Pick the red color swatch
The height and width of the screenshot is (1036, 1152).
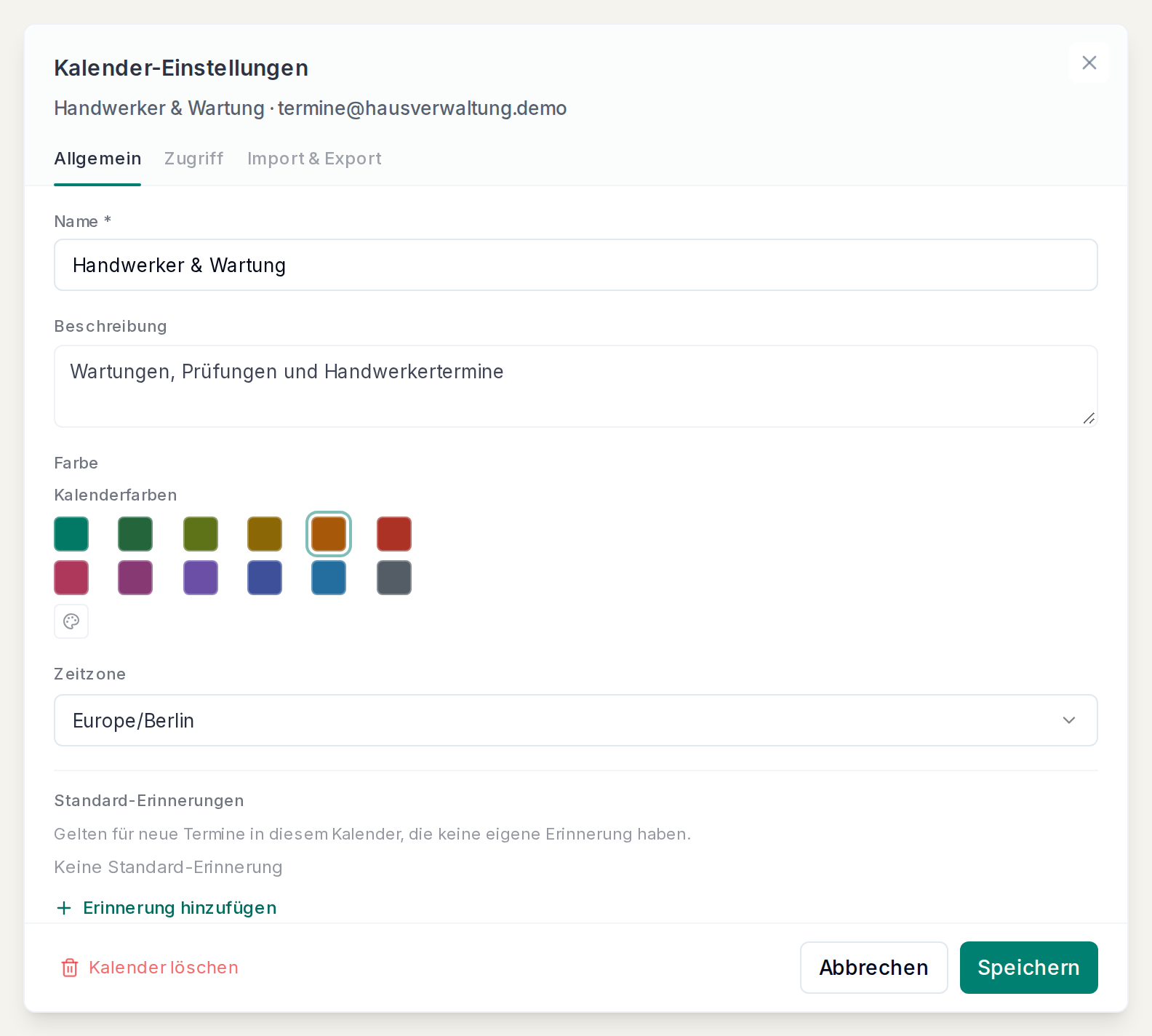pos(394,534)
